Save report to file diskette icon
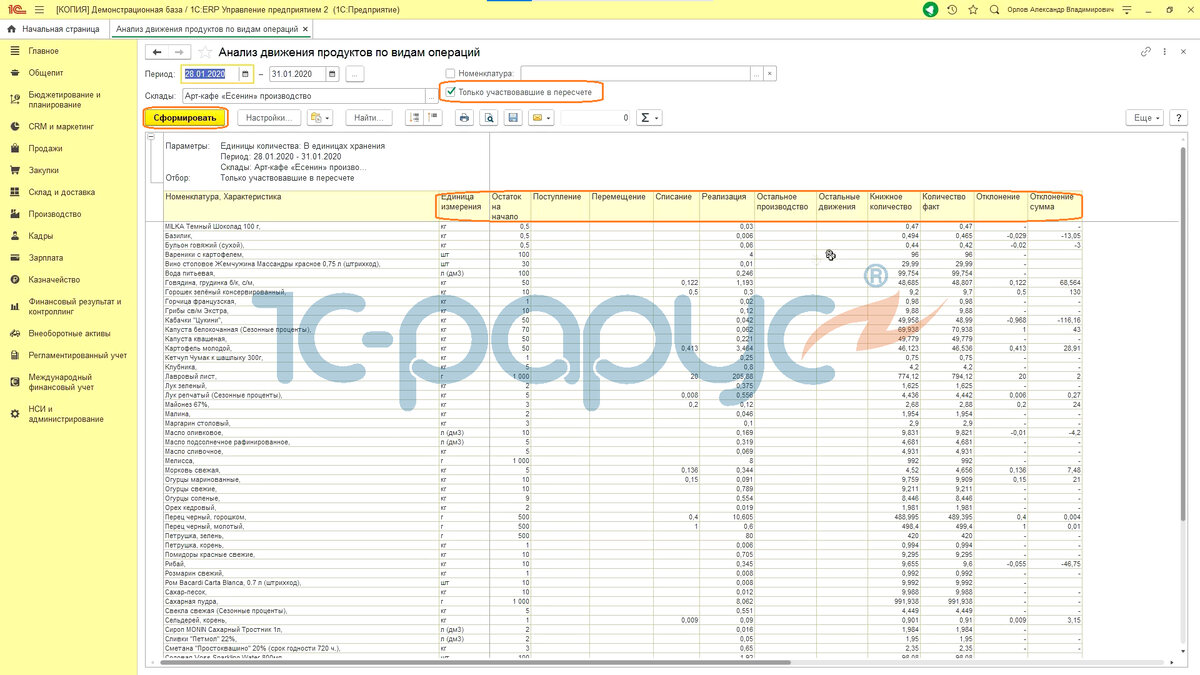 pos(513,117)
